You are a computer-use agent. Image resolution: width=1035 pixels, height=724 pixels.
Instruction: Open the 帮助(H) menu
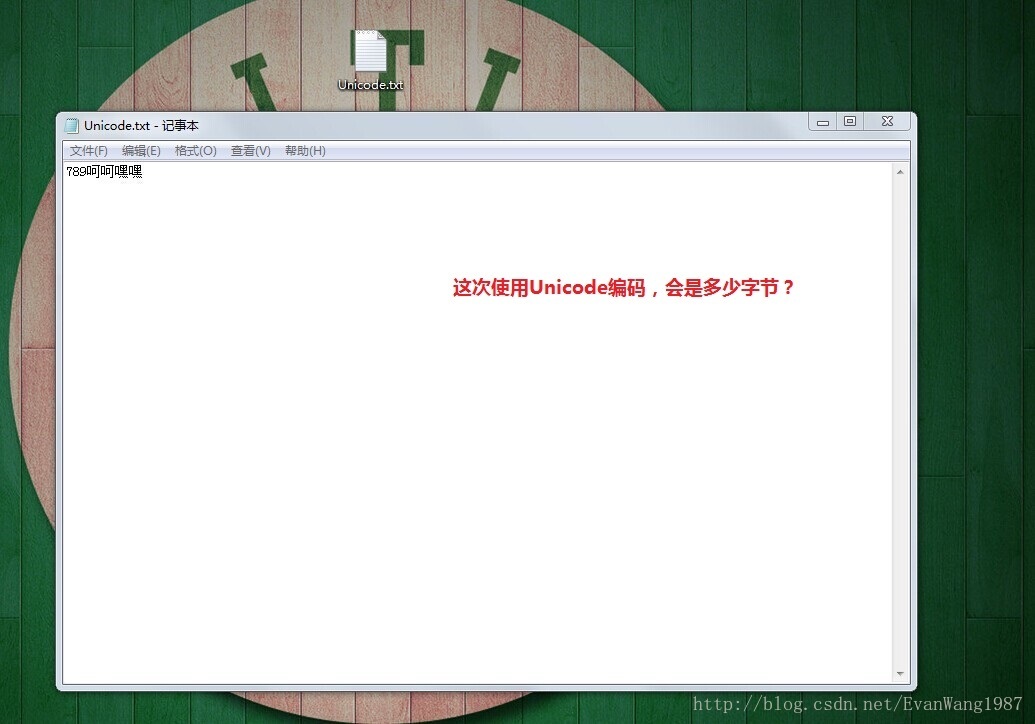(x=305, y=150)
